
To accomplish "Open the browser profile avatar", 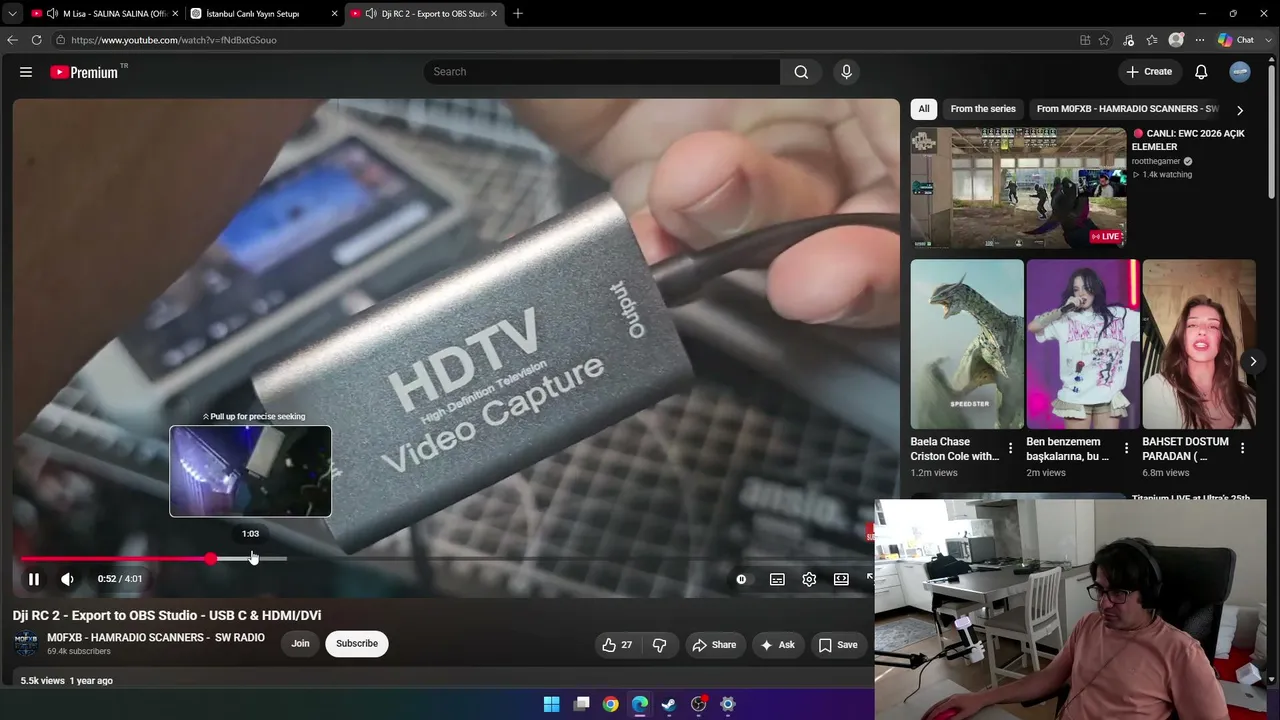I will point(1176,40).
